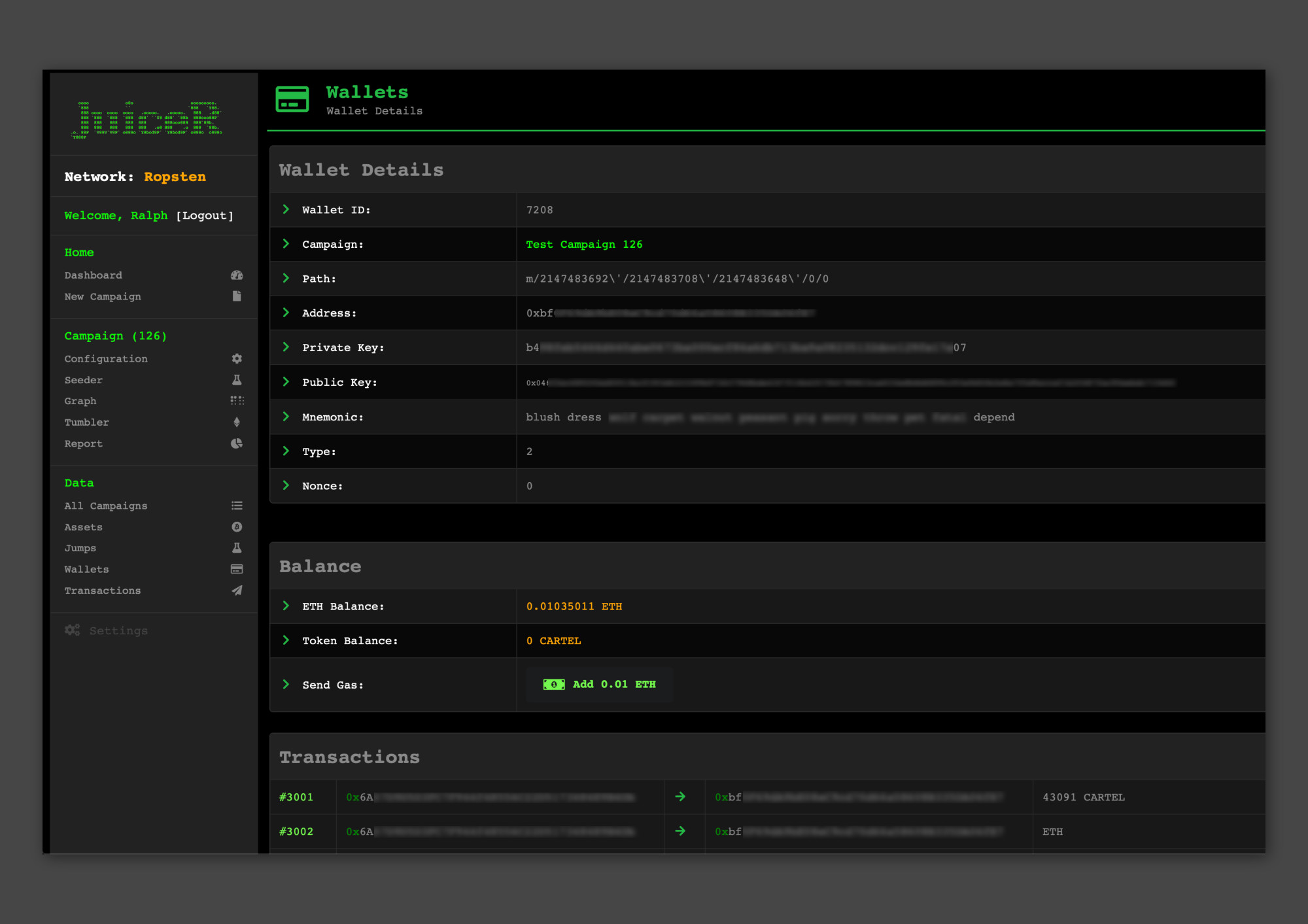The width and height of the screenshot is (1308, 924).
Task: Open sender address 0x6A in #3001 row
Action: (490, 797)
